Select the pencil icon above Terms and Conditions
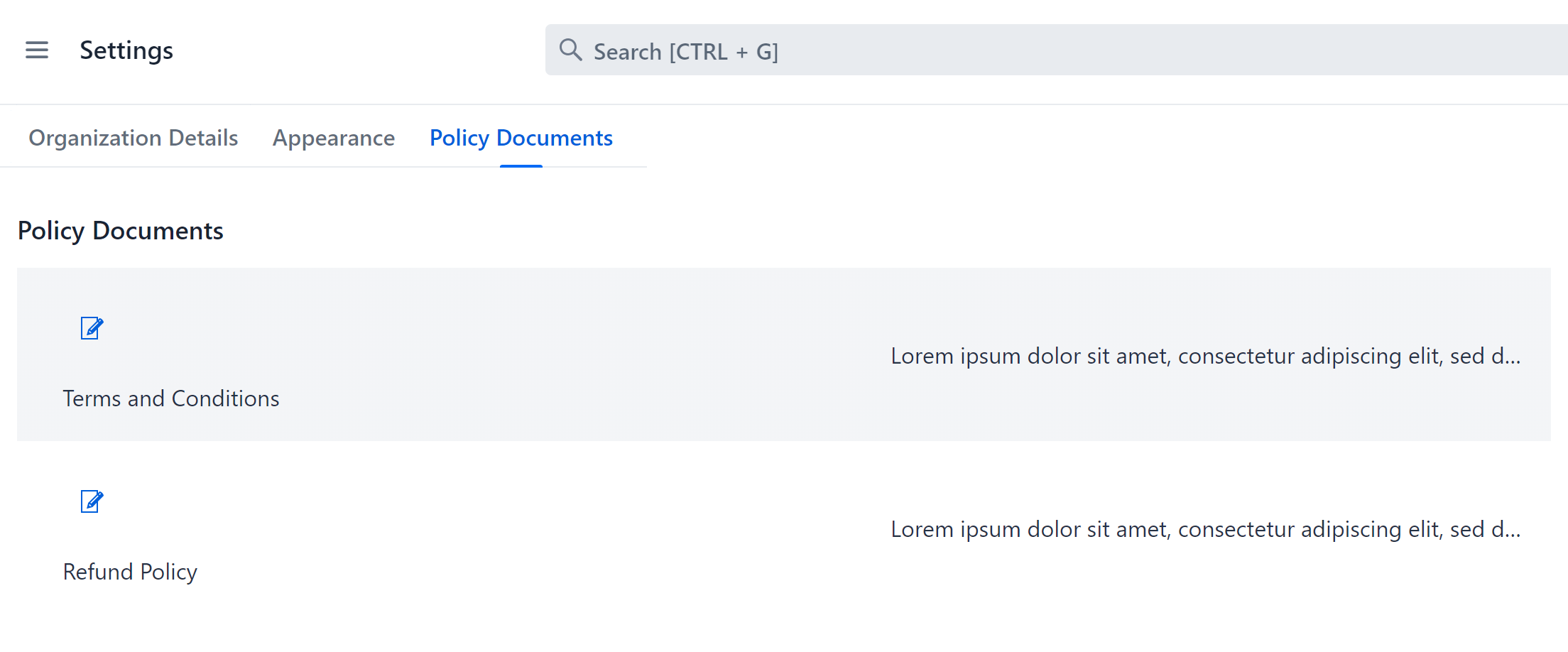1568x652 pixels. tap(91, 327)
